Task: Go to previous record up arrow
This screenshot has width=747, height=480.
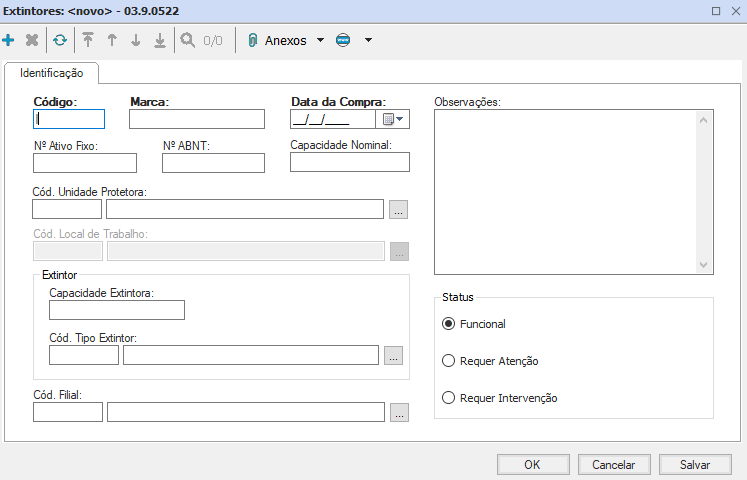Action: [112, 41]
